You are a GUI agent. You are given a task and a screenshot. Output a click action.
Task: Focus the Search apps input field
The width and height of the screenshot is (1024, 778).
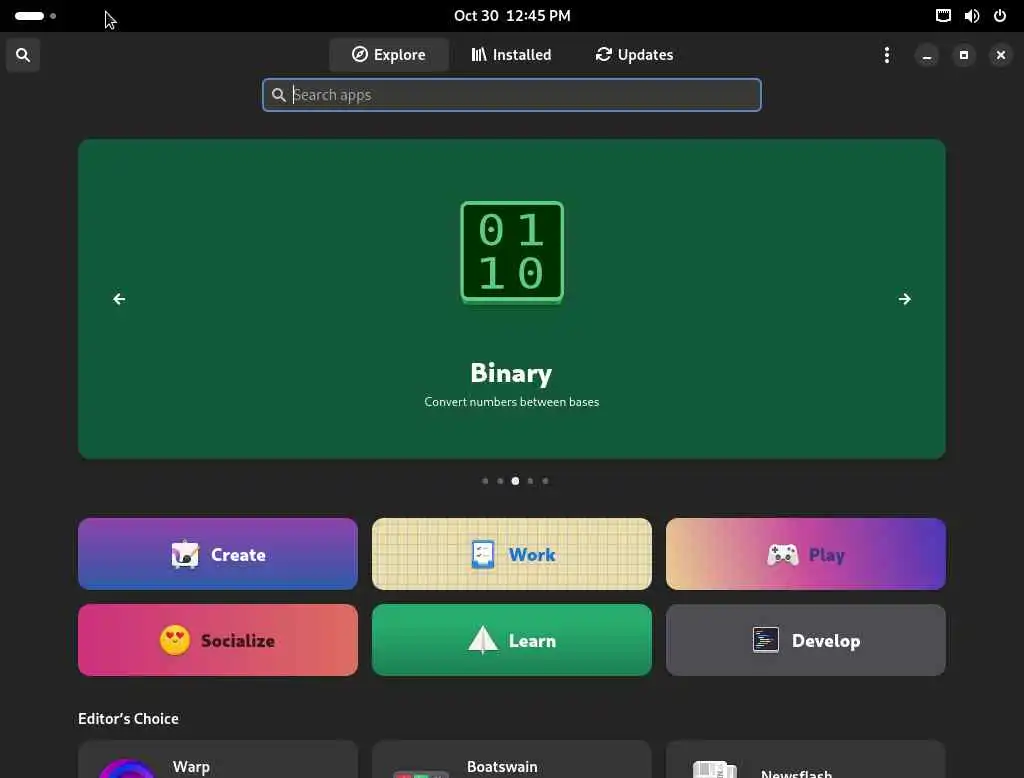click(511, 95)
